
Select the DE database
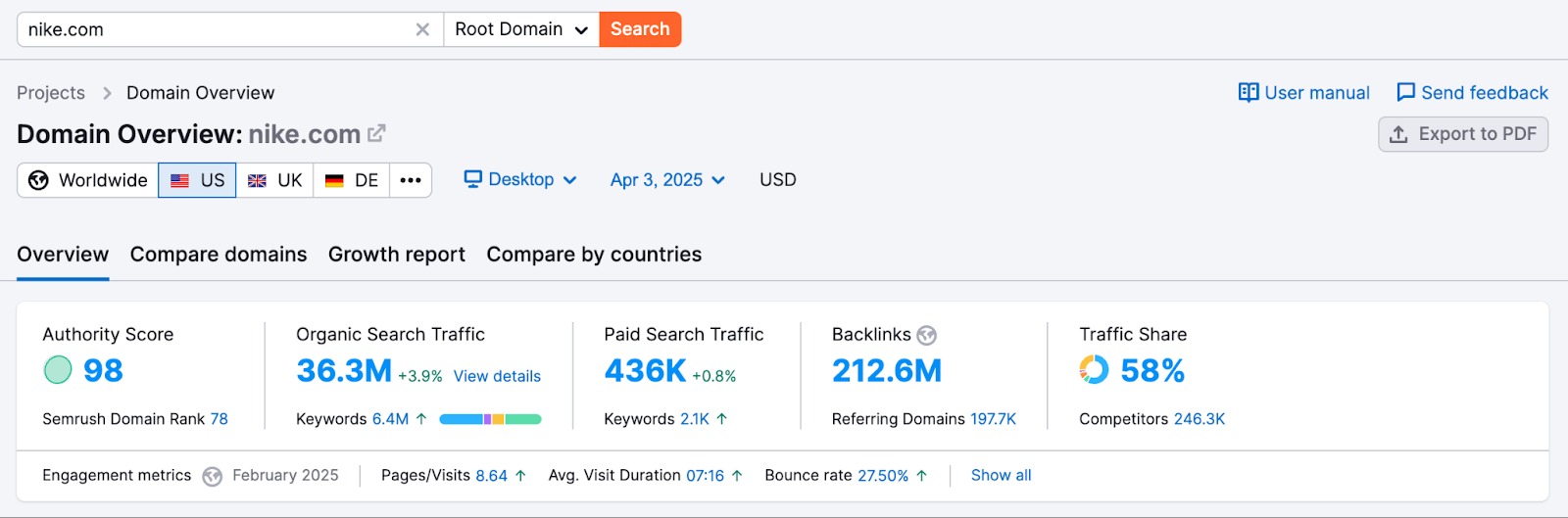click(352, 180)
